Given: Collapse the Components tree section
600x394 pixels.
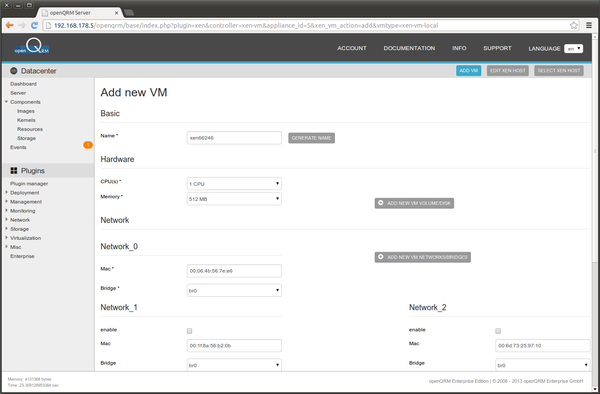Looking at the screenshot, I should point(7,102).
